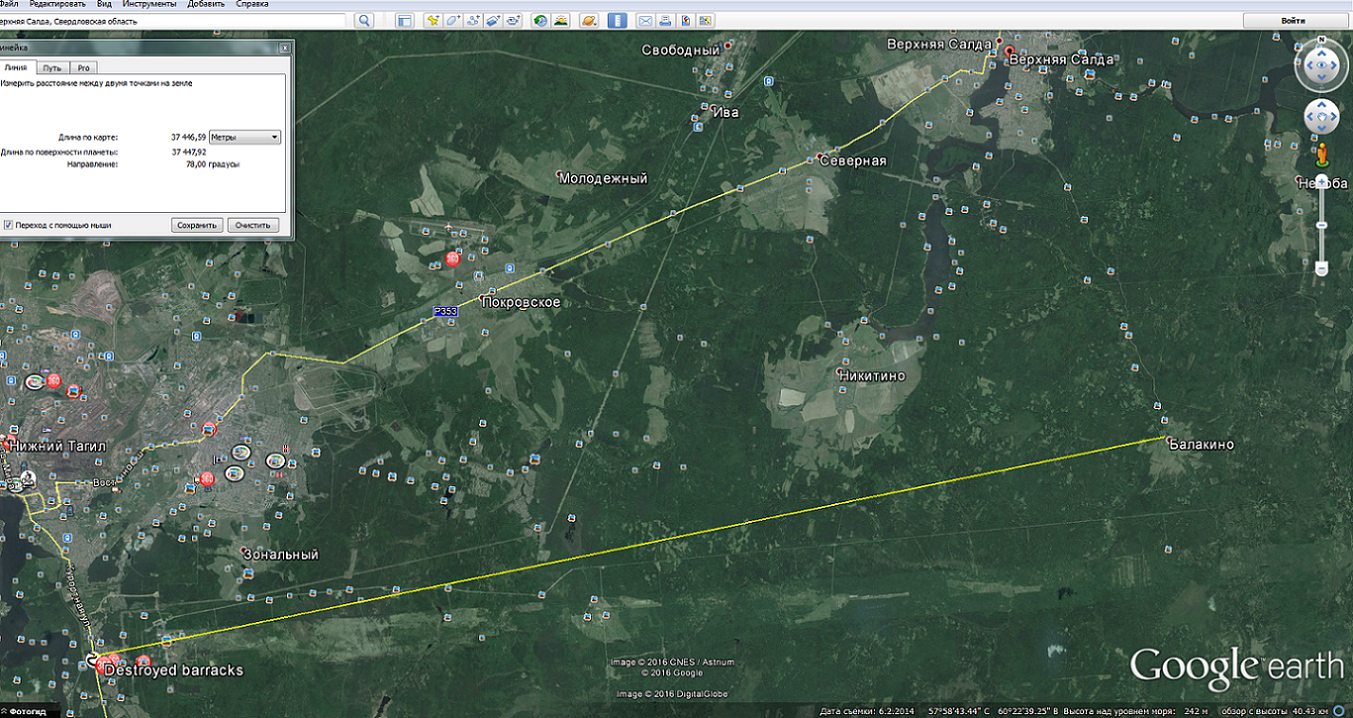Select the add polygon tool
This screenshot has height=718, width=1353.
tap(453, 21)
